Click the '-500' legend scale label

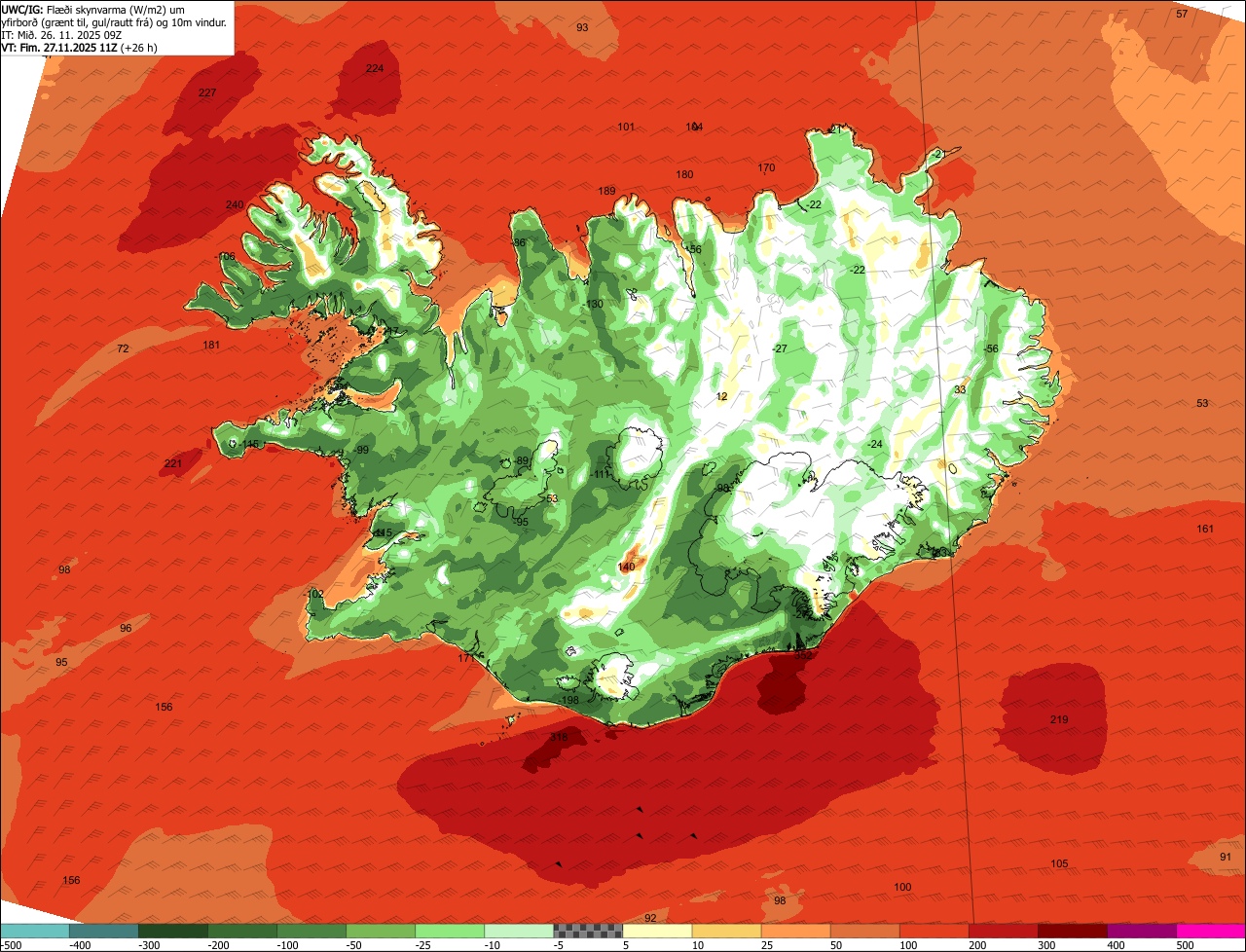(x=12, y=945)
